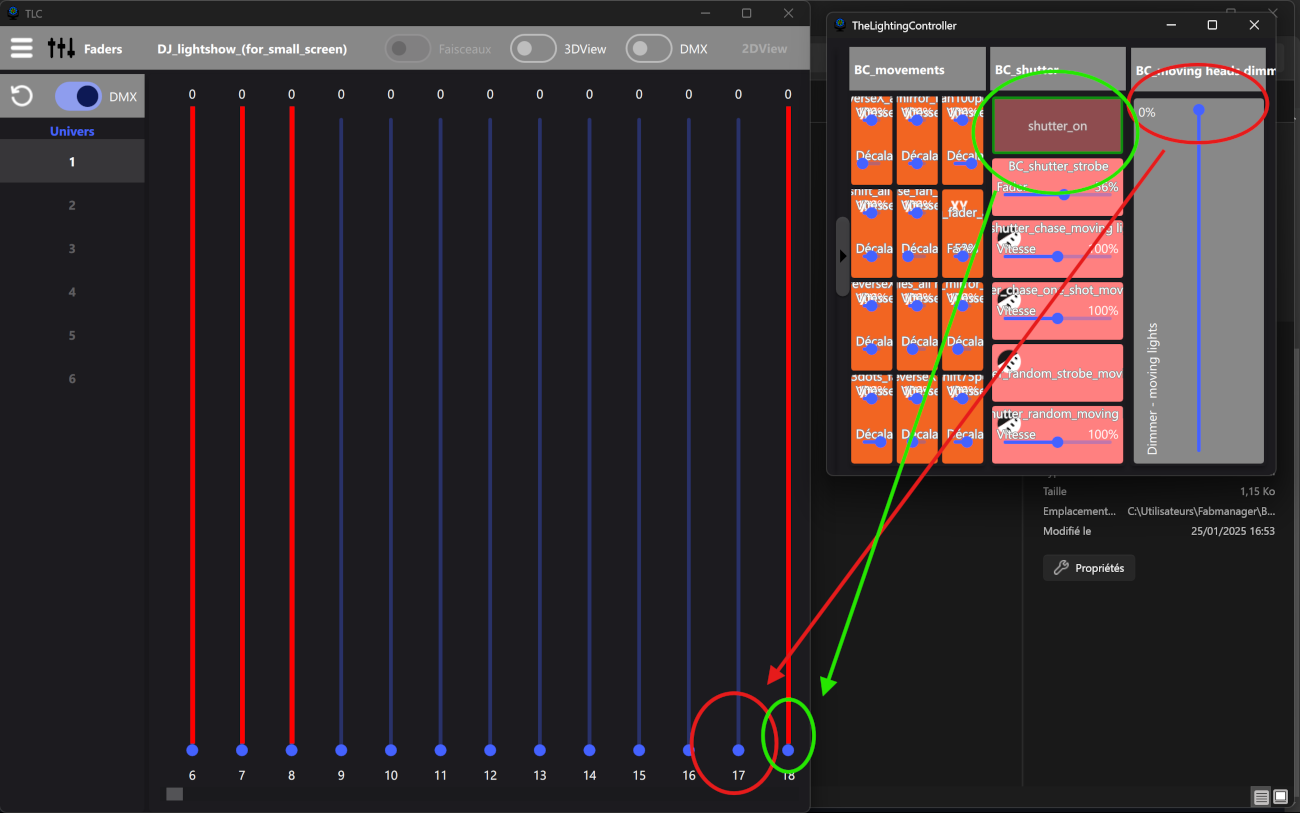The width and height of the screenshot is (1300, 813).
Task: Click channel 10 fader handle
Action: click(x=390, y=750)
